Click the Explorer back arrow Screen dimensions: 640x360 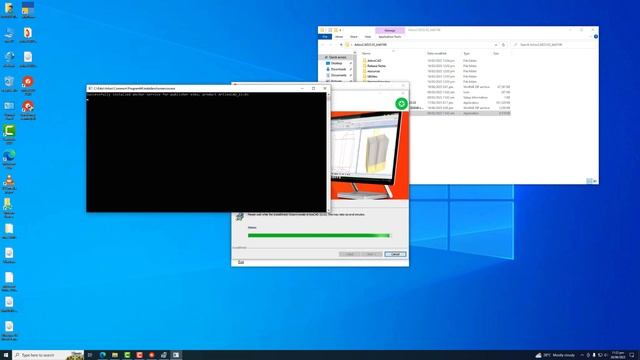pyautogui.click(x=322, y=44)
